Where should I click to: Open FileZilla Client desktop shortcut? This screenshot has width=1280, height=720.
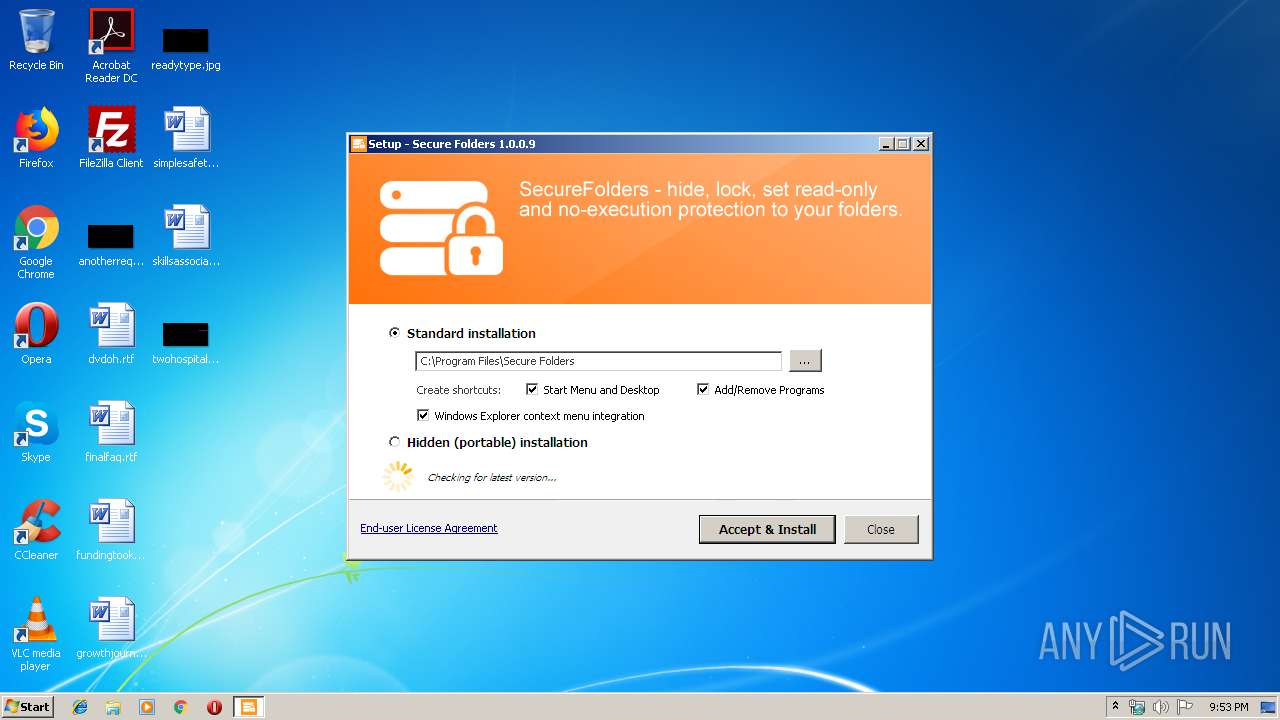(111, 138)
